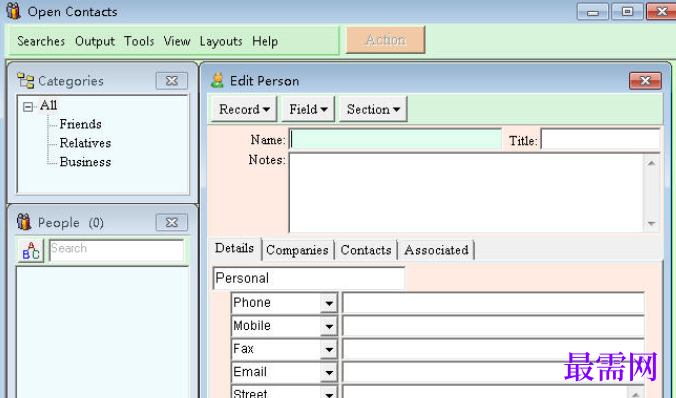The height and width of the screenshot is (398, 676).
Task: Click the Action button
Action: click(x=385, y=40)
